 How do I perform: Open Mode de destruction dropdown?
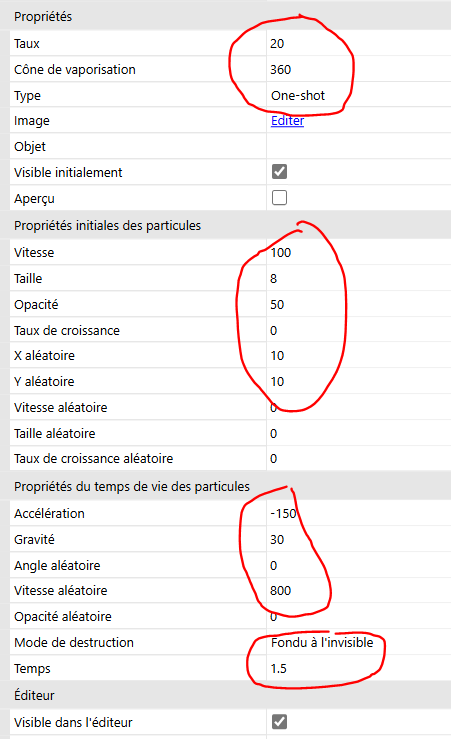tap(359, 642)
